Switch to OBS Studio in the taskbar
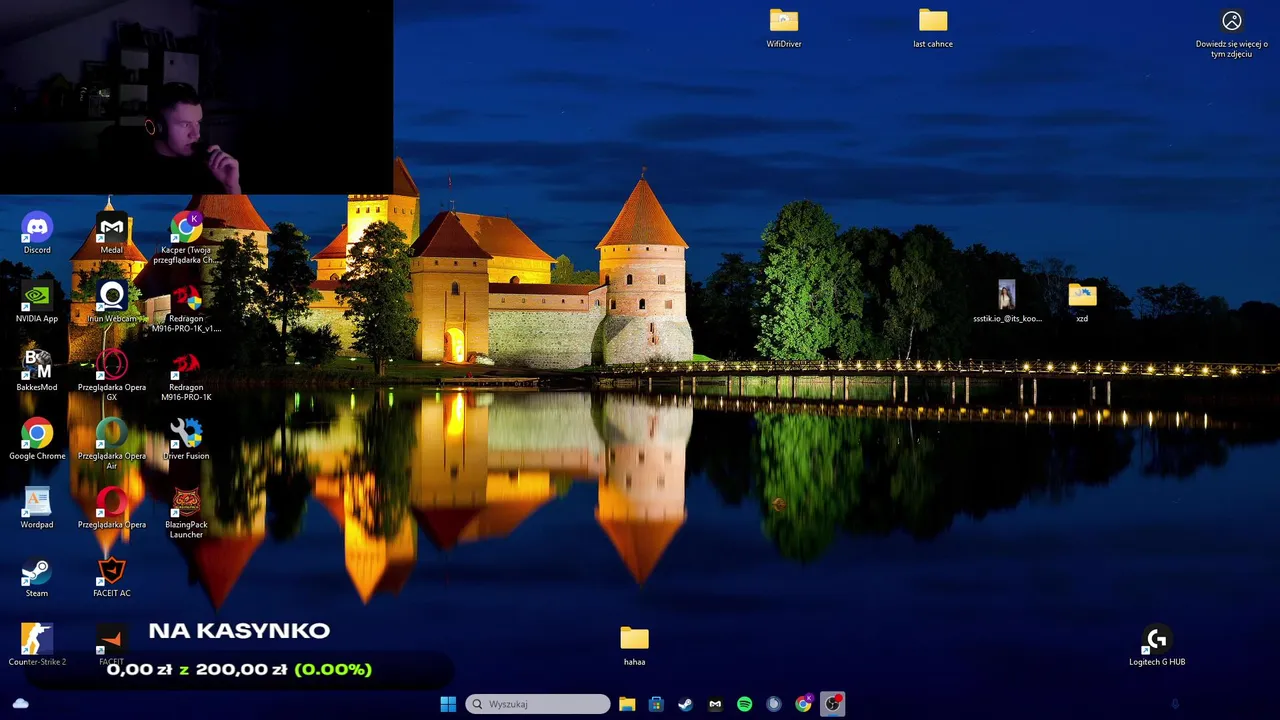 pos(833,704)
